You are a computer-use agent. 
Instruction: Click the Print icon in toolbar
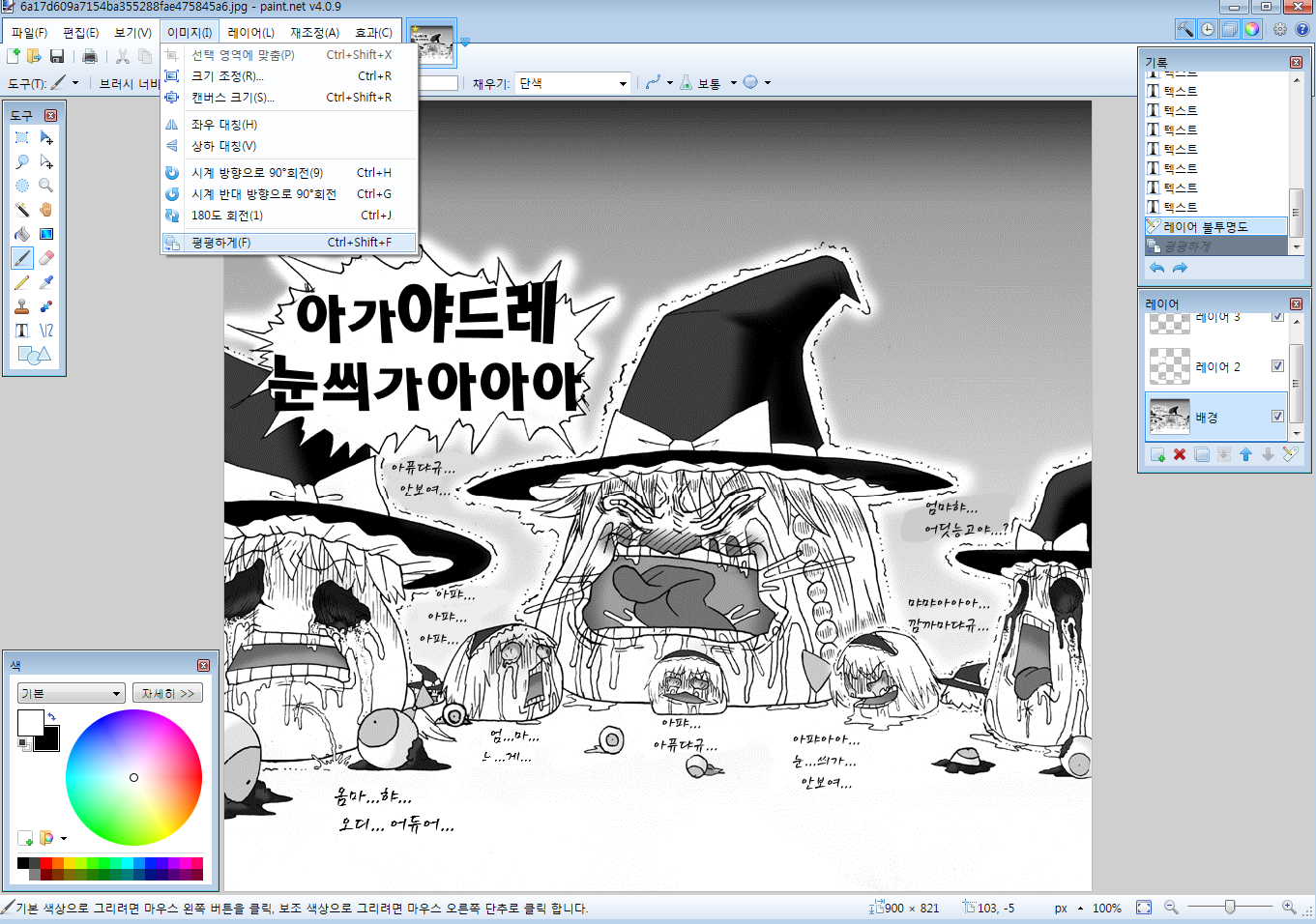tap(90, 57)
